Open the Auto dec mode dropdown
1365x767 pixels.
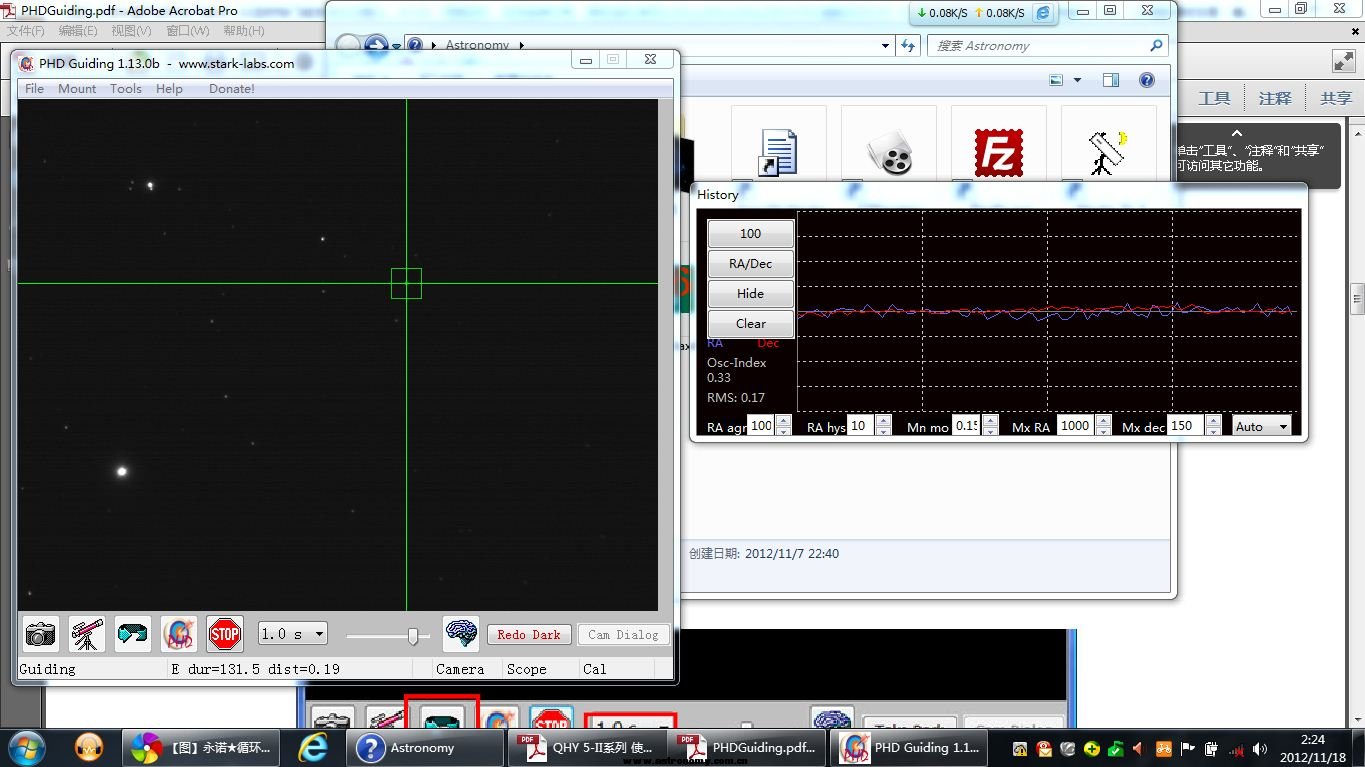point(1262,426)
